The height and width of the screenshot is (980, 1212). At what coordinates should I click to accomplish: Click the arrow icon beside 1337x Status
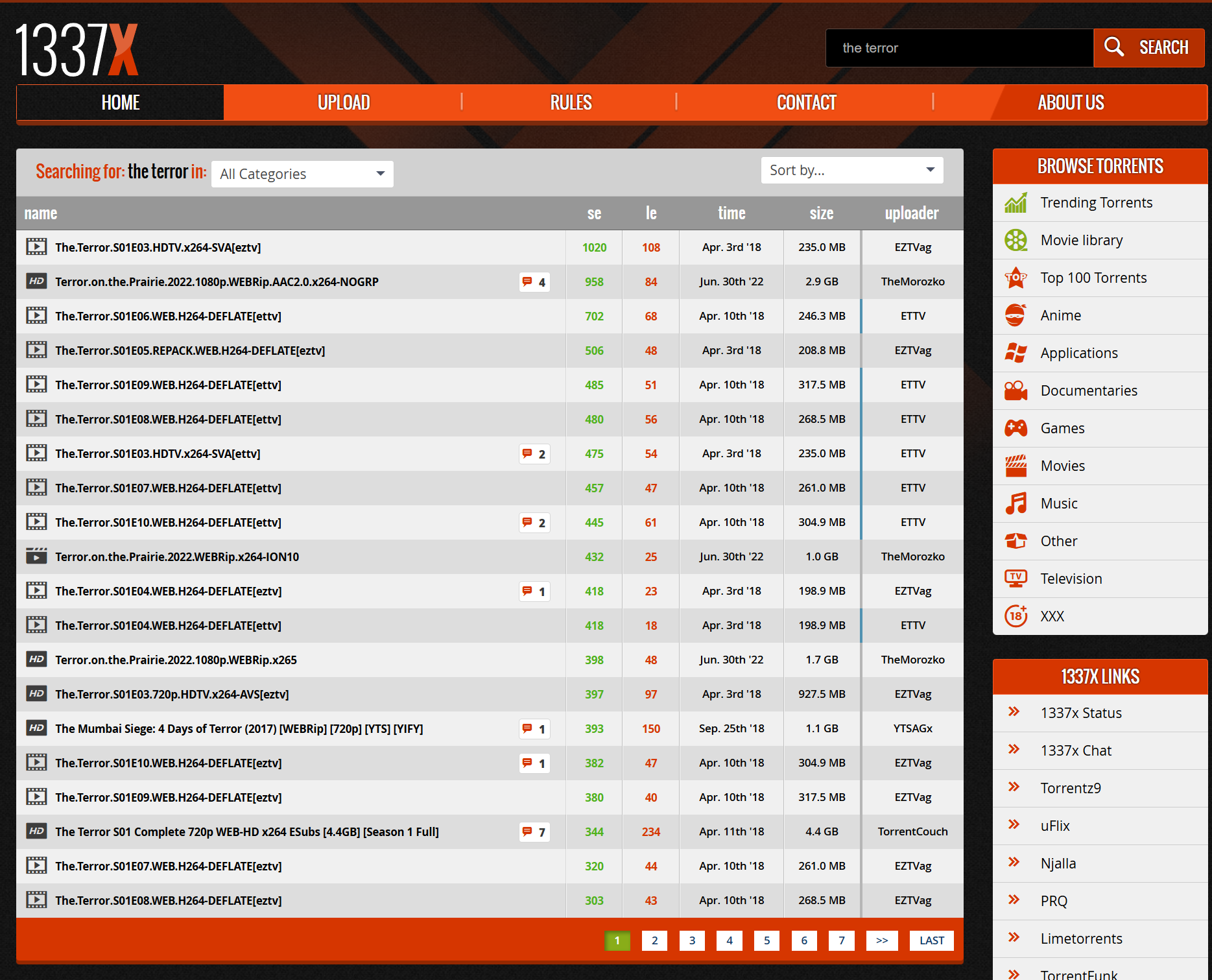pos(1014,712)
